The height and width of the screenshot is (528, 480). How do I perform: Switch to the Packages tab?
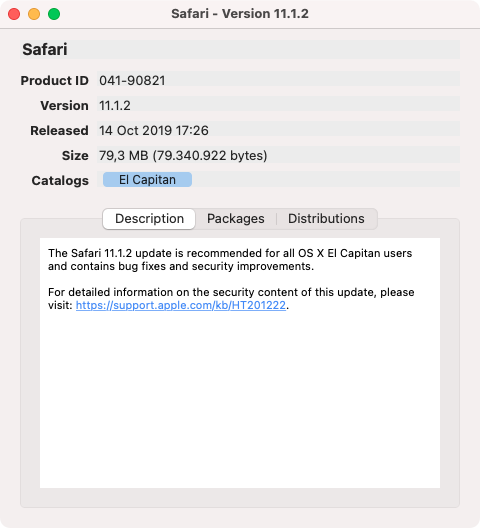click(x=235, y=219)
